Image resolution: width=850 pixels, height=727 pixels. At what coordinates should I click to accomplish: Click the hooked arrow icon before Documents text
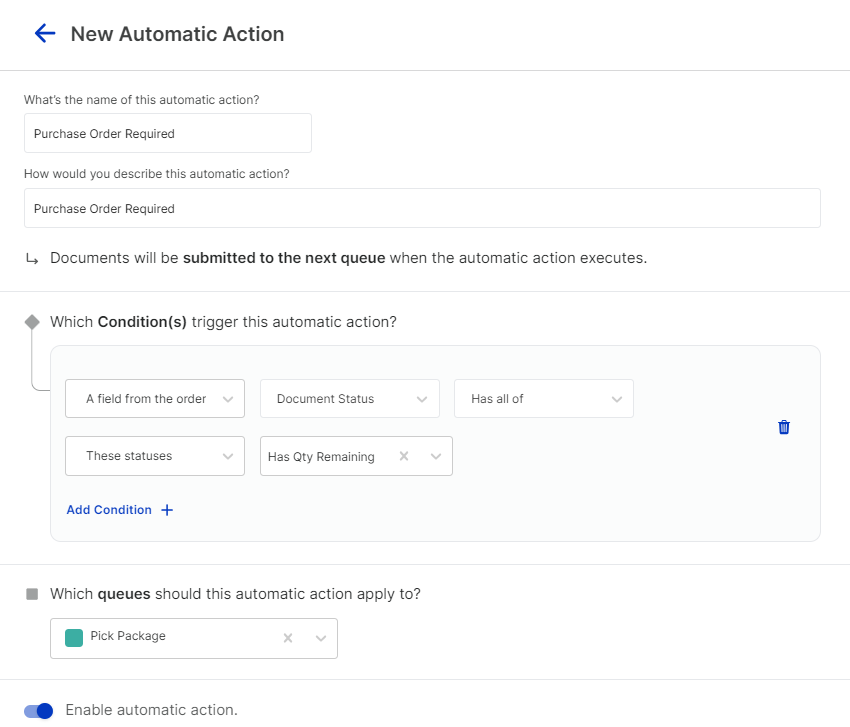point(32,259)
